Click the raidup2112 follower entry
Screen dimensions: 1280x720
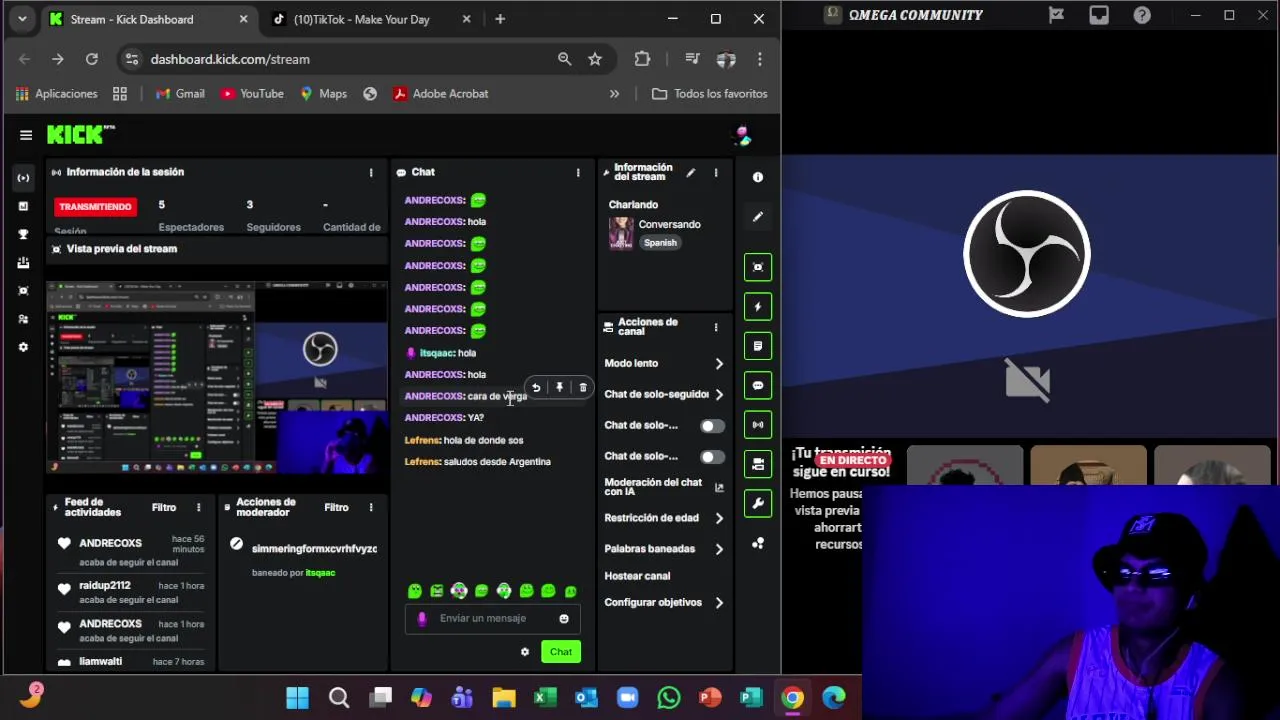pos(130,592)
